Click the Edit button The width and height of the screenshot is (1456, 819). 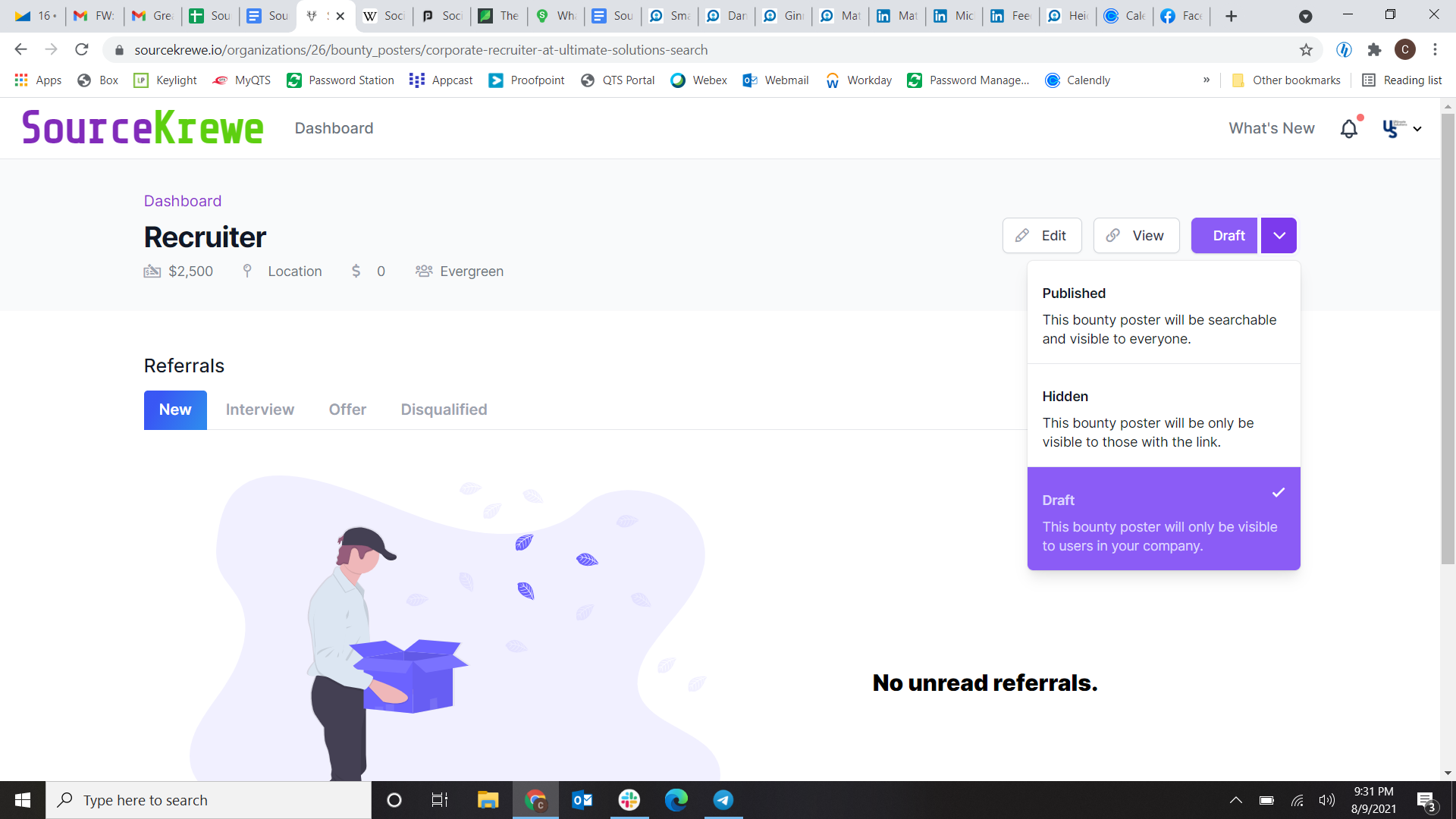click(x=1041, y=236)
